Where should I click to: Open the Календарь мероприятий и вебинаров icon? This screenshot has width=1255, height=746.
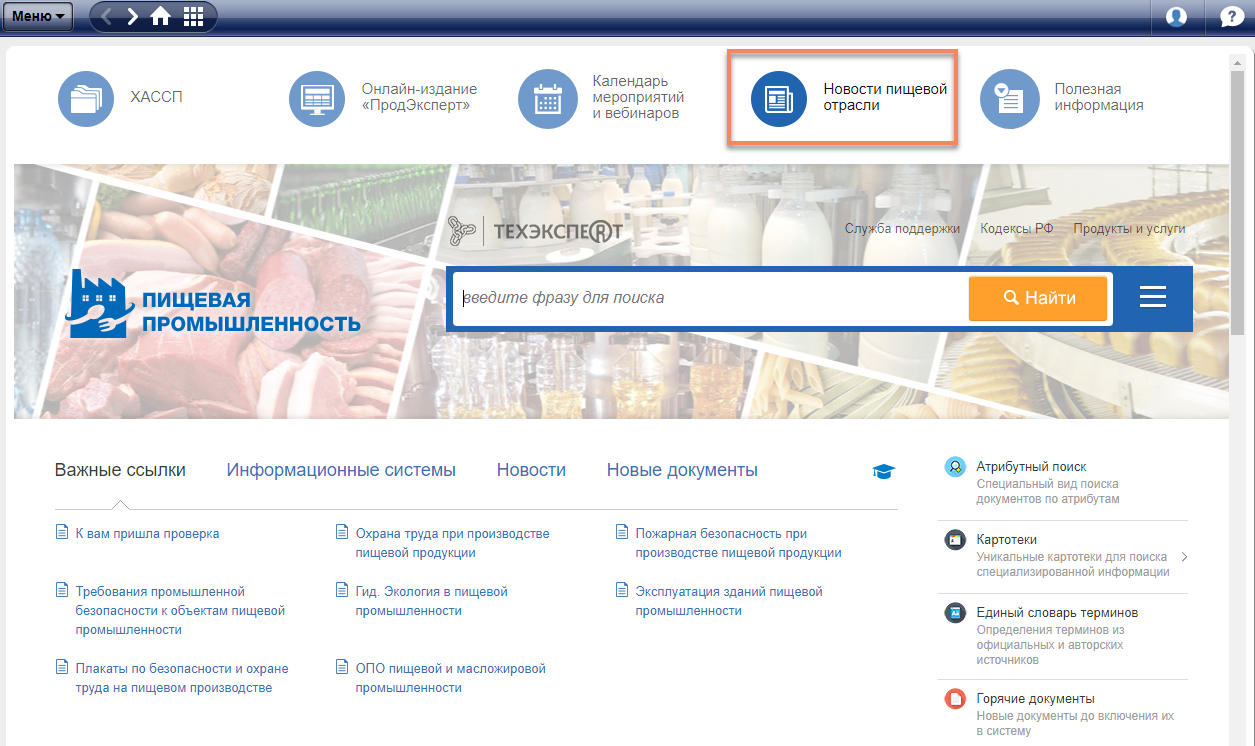coord(547,98)
